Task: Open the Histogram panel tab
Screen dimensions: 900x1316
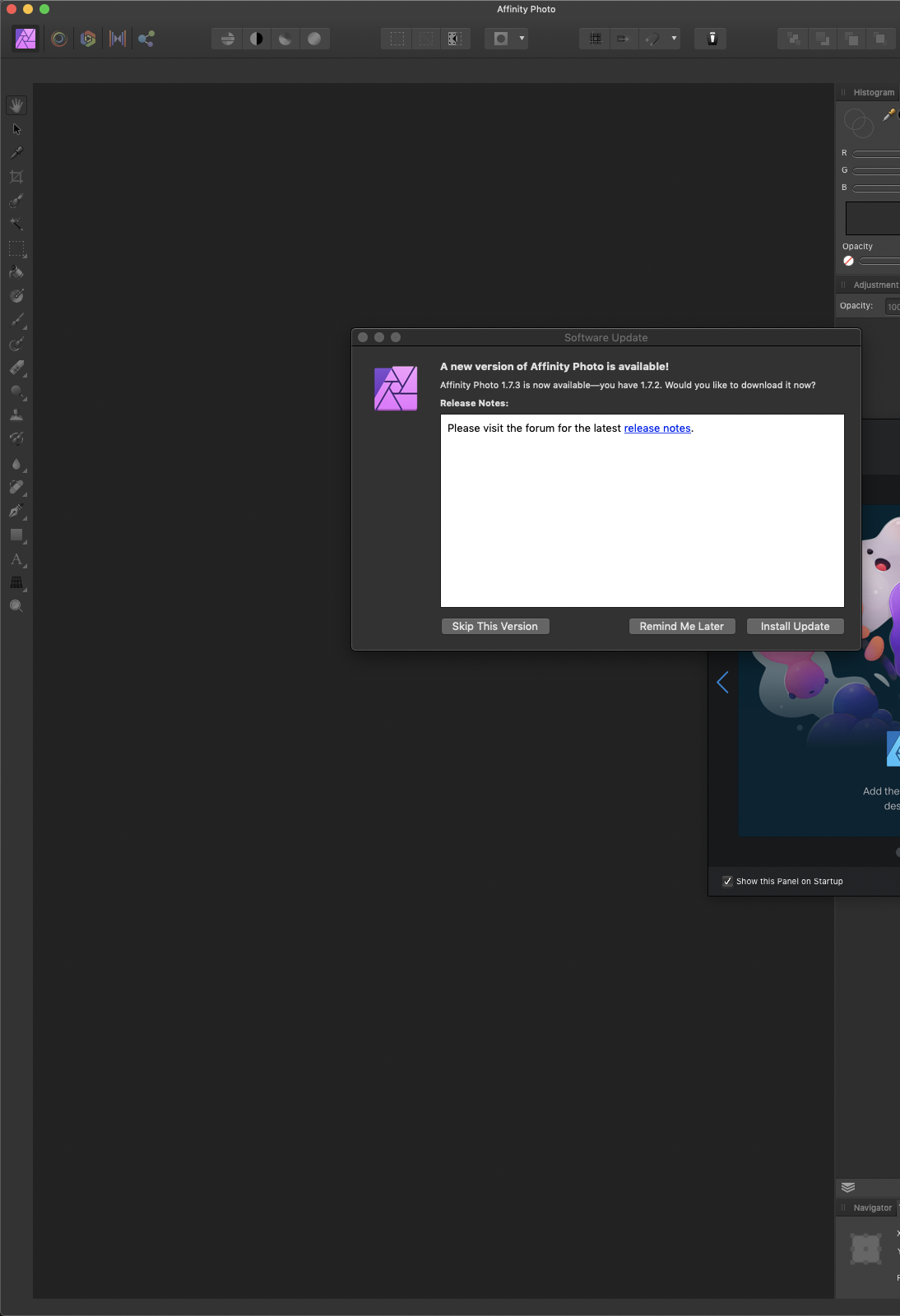Action: pos(874,93)
